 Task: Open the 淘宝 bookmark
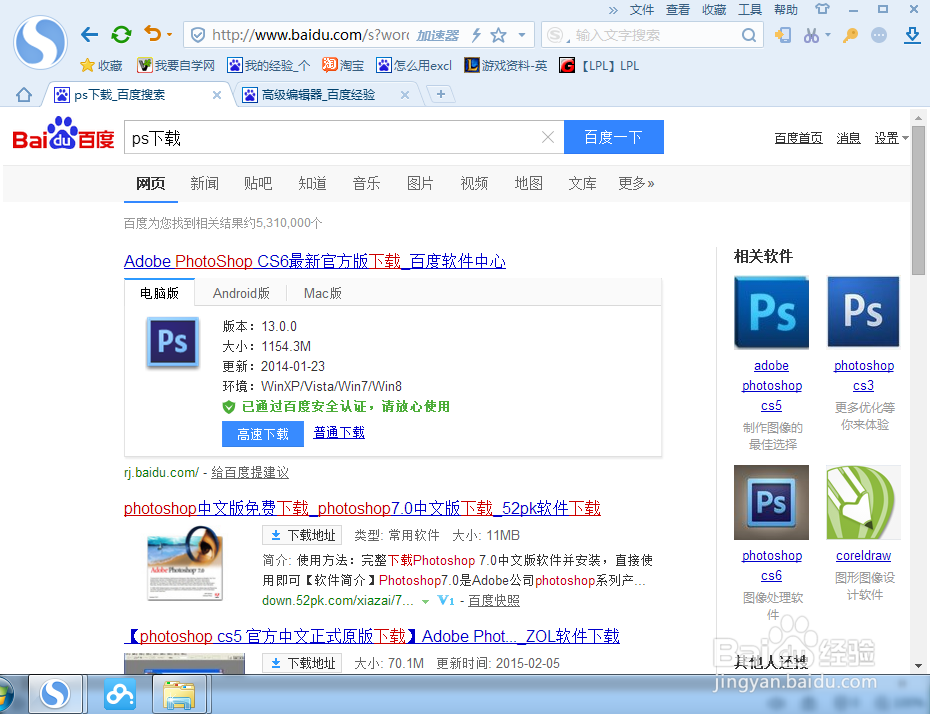[343, 65]
